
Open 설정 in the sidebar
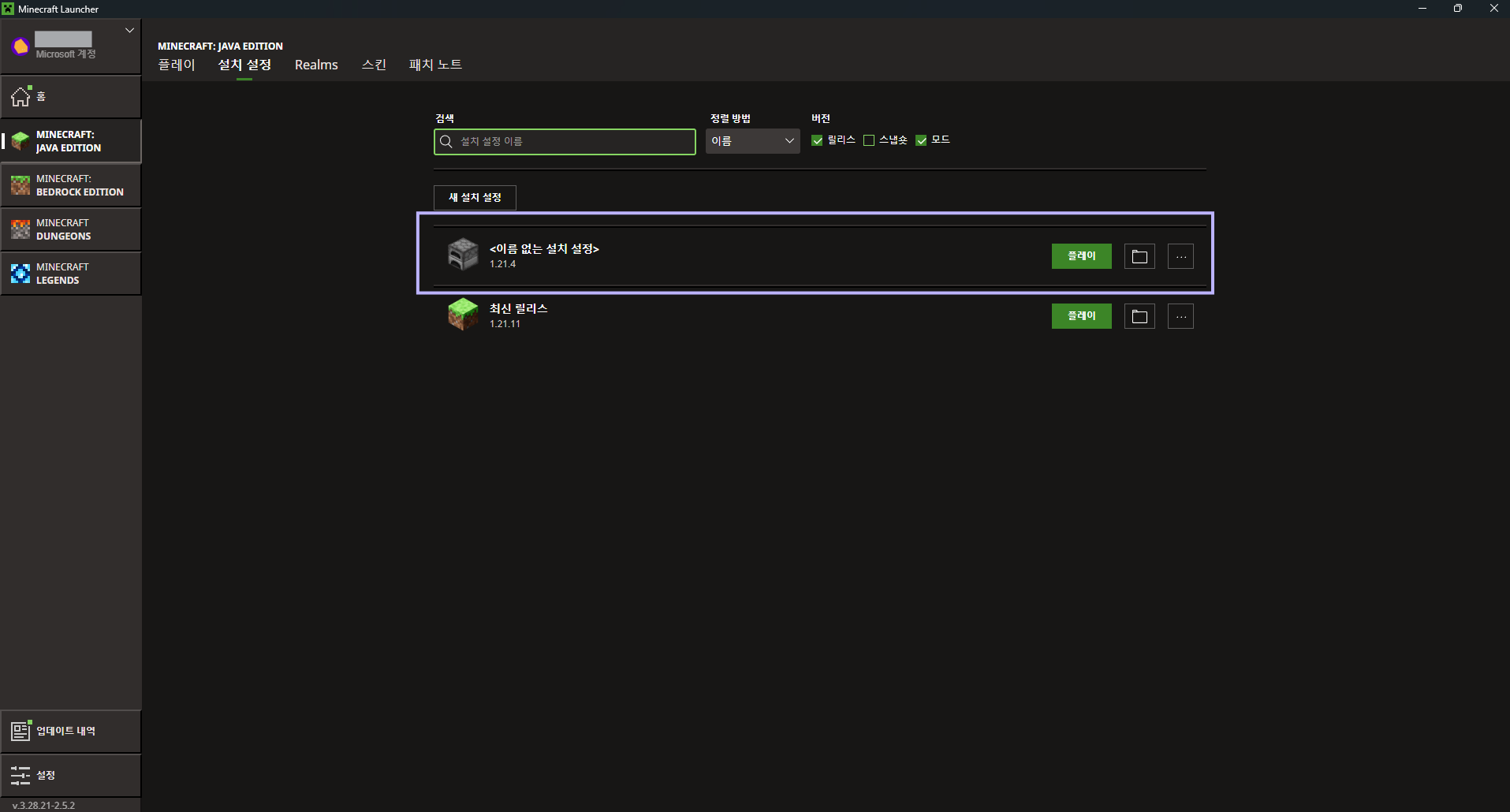tap(71, 775)
